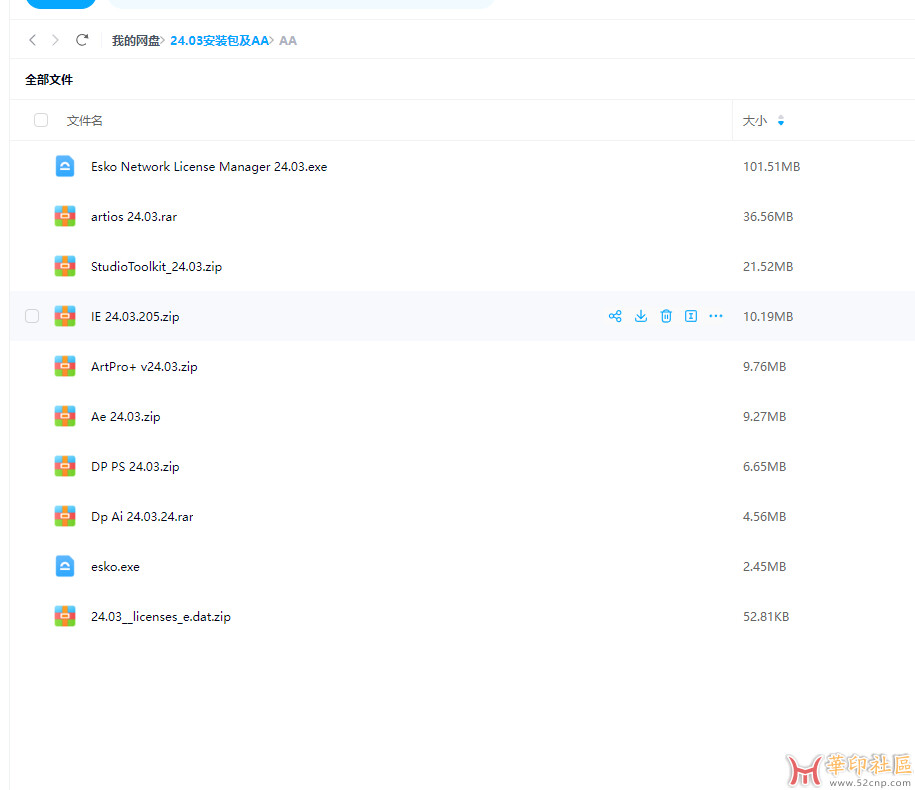Click the 2.45MB size value
The image size is (915, 790).
pyautogui.click(x=764, y=567)
